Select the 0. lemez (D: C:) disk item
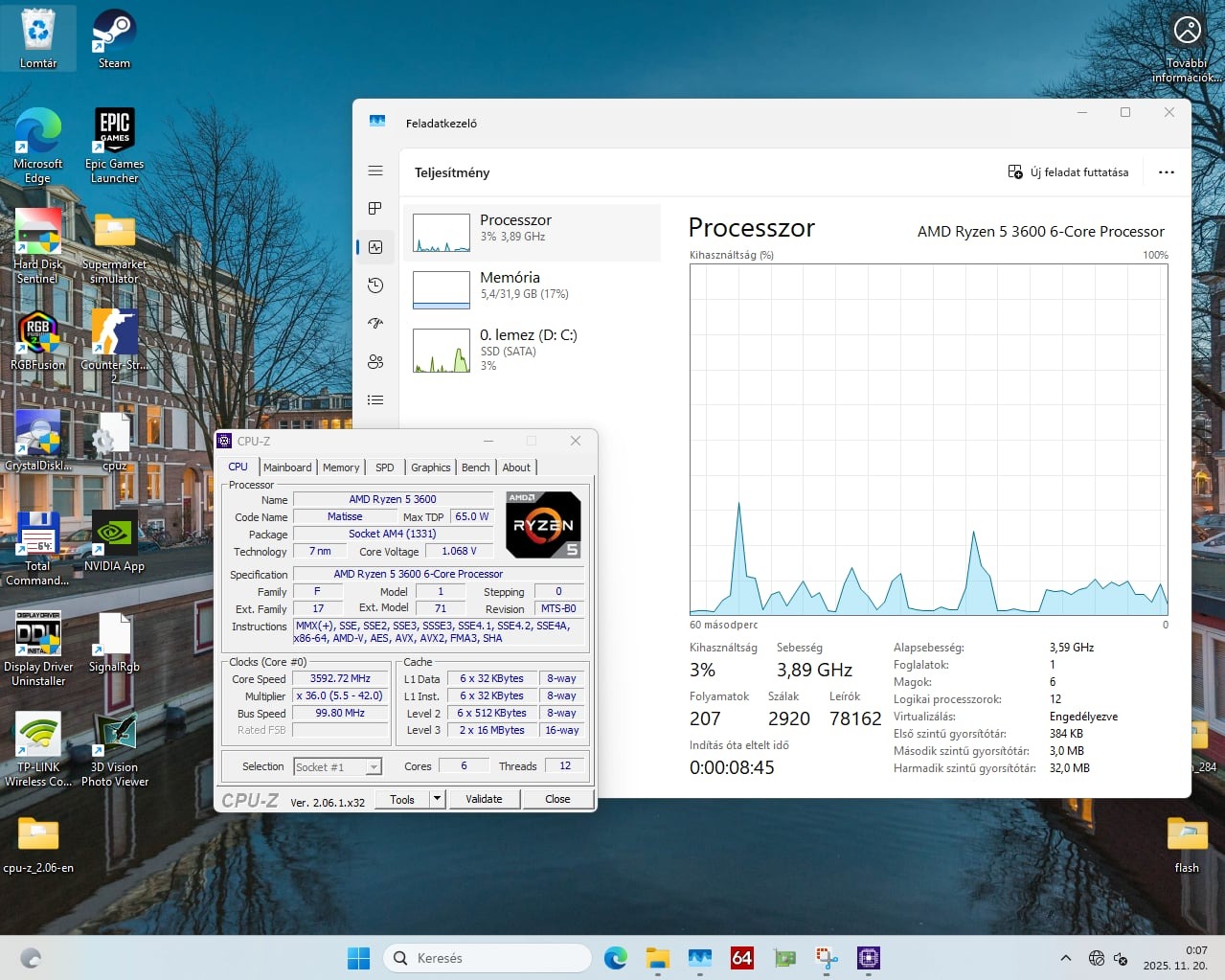The height and width of the screenshot is (980, 1225). 532,350
